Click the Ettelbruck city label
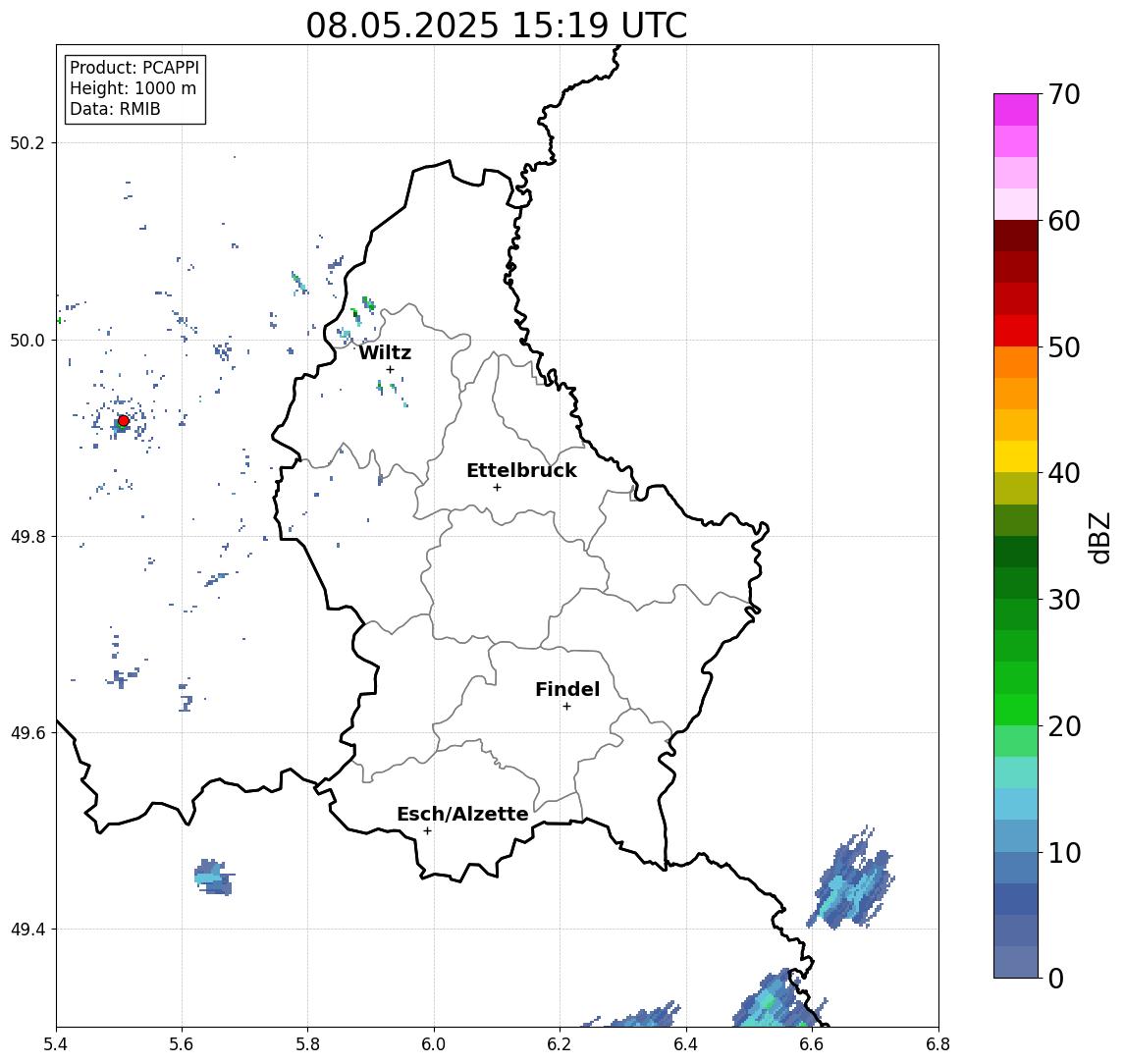Image resolution: width=1124 pixels, height=1064 pixels. click(521, 470)
